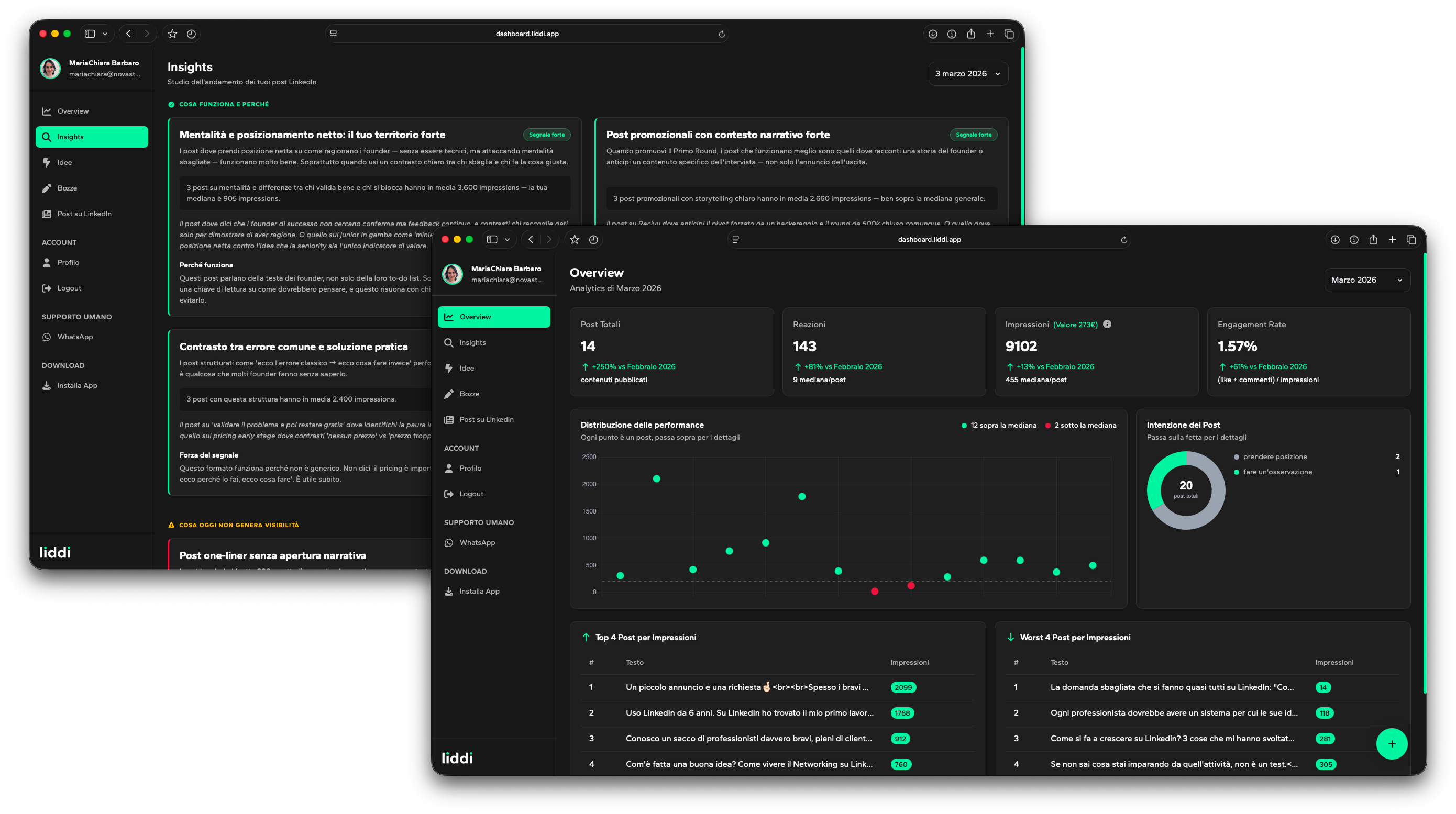This screenshot has width=1456, height=814.
Task: Expand sidebar toggle chevron in front window
Action: [x=507, y=240]
